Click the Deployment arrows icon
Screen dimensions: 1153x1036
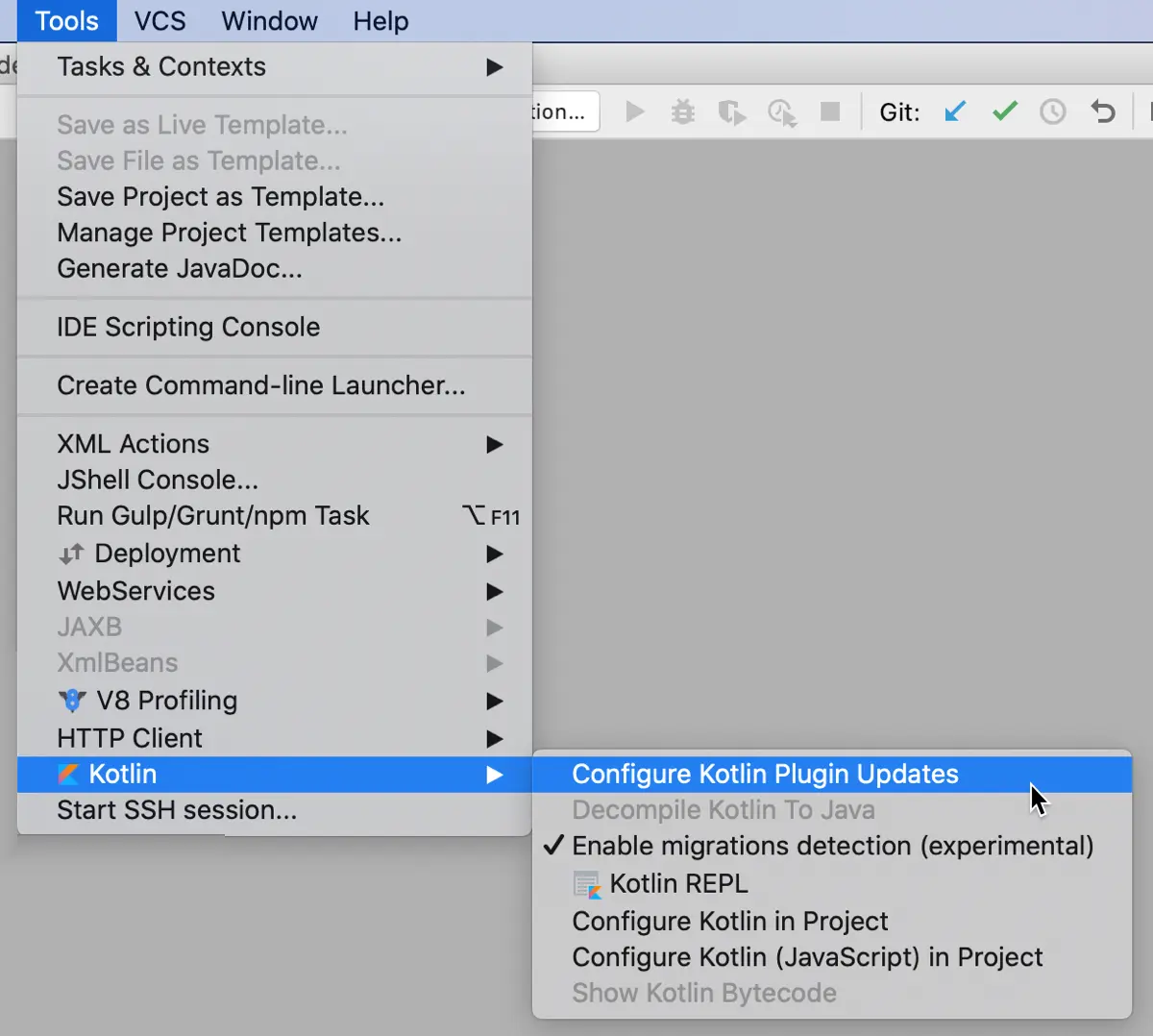coord(71,554)
